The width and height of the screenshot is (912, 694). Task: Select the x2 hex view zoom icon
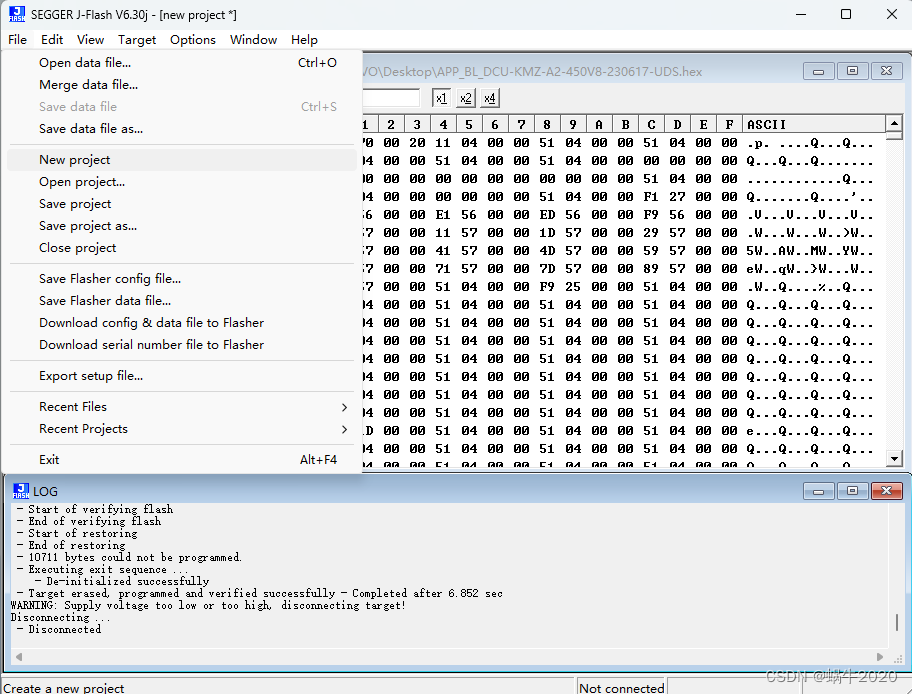tap(465, 97)
